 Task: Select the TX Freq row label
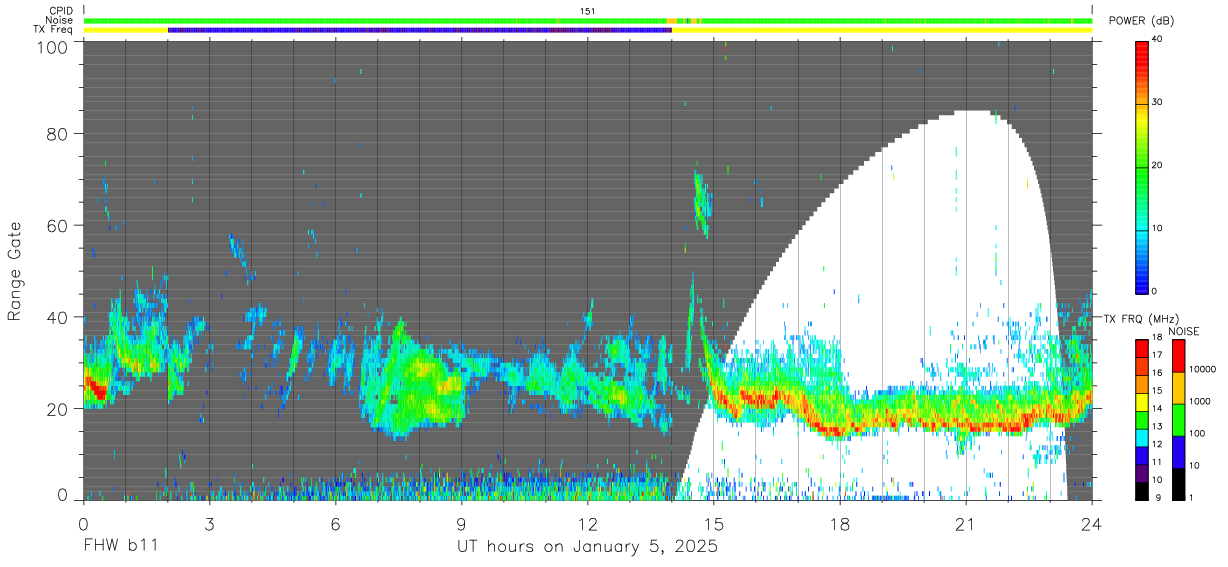[x=55, y=29]
